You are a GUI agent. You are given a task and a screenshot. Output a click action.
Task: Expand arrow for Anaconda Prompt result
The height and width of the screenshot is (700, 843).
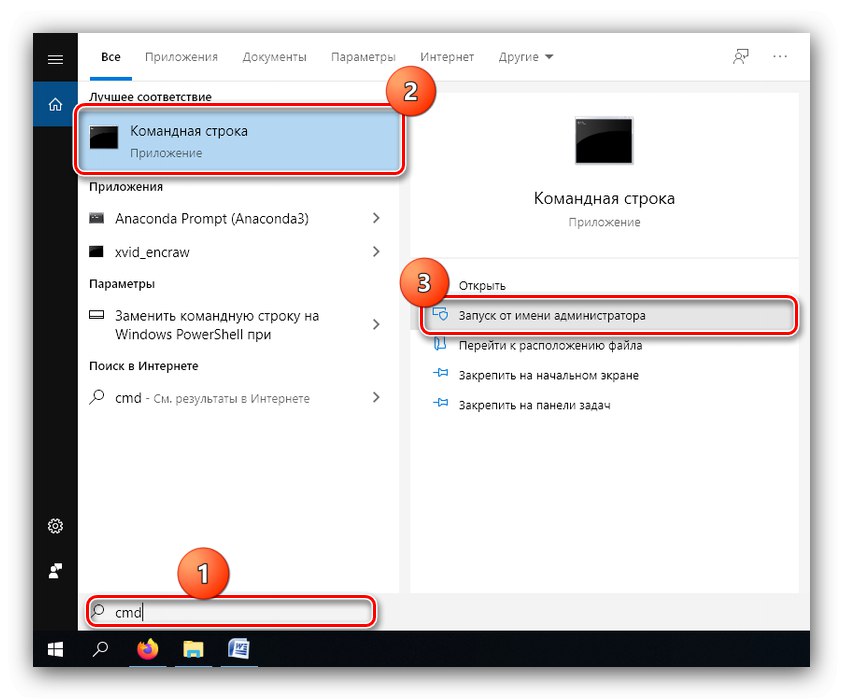coord(376,218)
